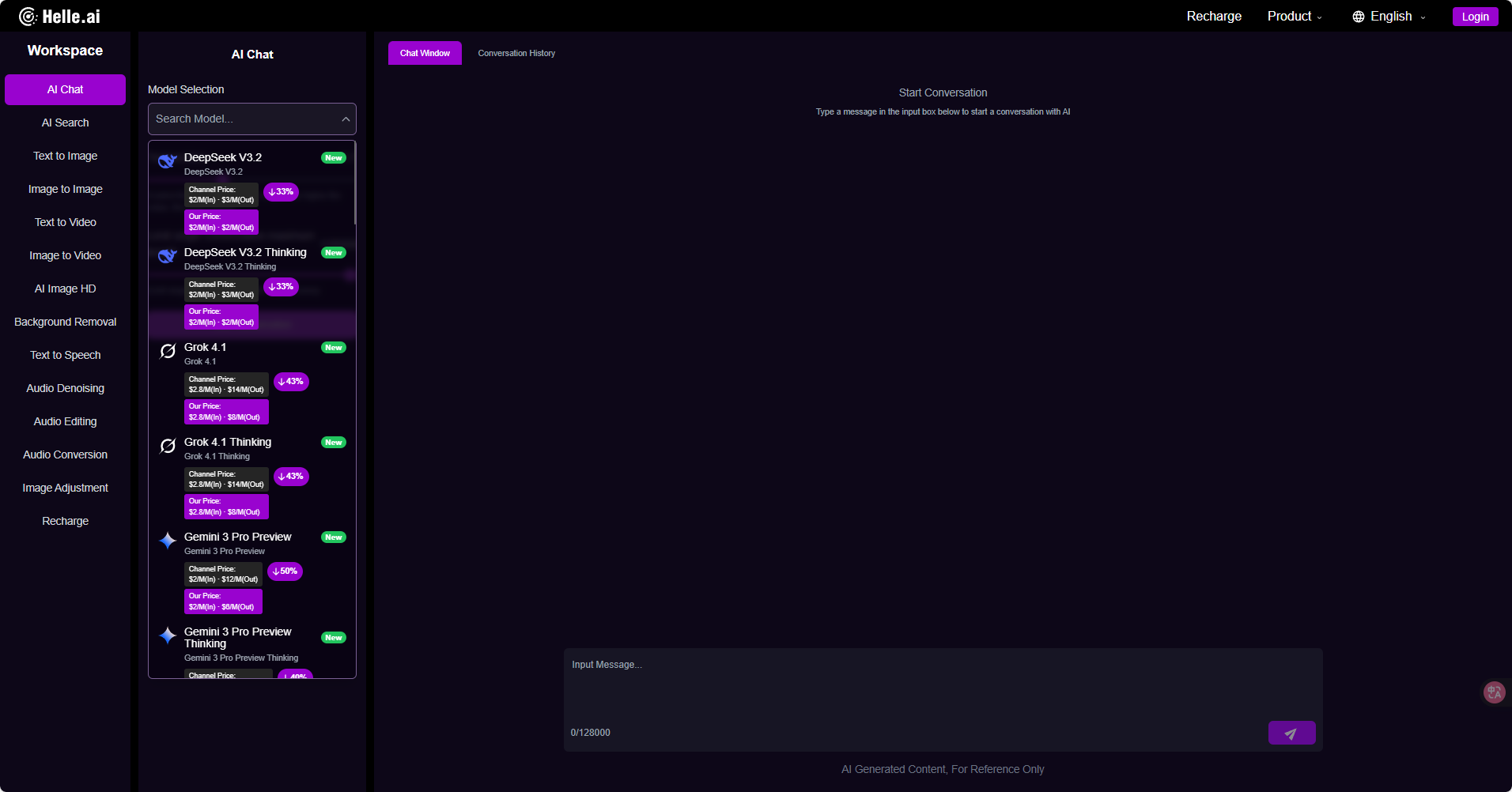This screenshot has width=1512, height=792.
Task: Click the Login button
Action: [x=1475, y=16]
